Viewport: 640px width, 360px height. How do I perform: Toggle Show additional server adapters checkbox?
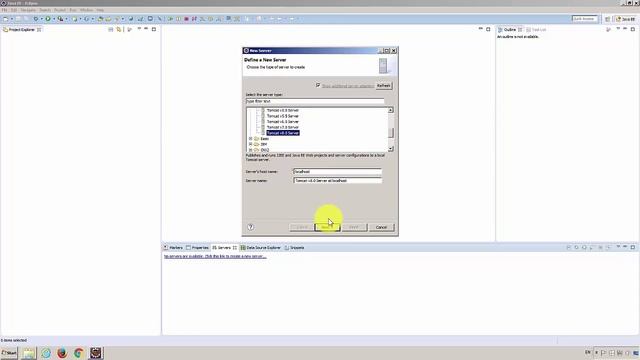(x=318, y=85)
